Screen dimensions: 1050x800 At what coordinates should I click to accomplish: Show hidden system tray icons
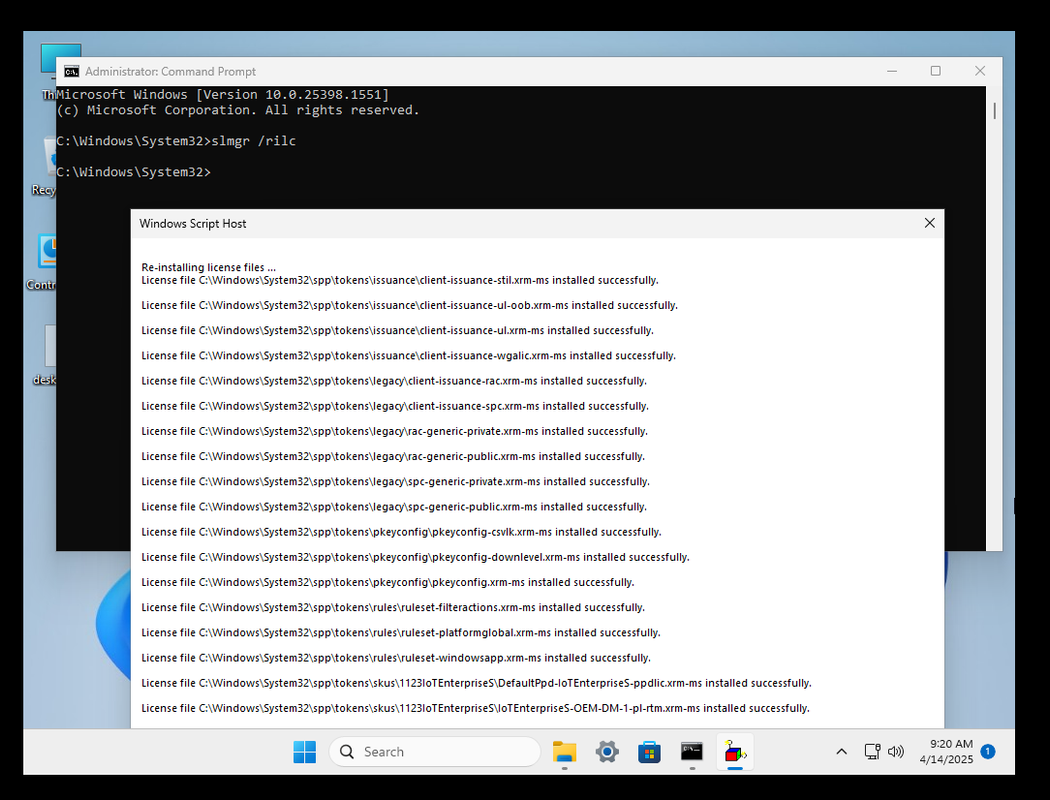(x=842, y=752)
